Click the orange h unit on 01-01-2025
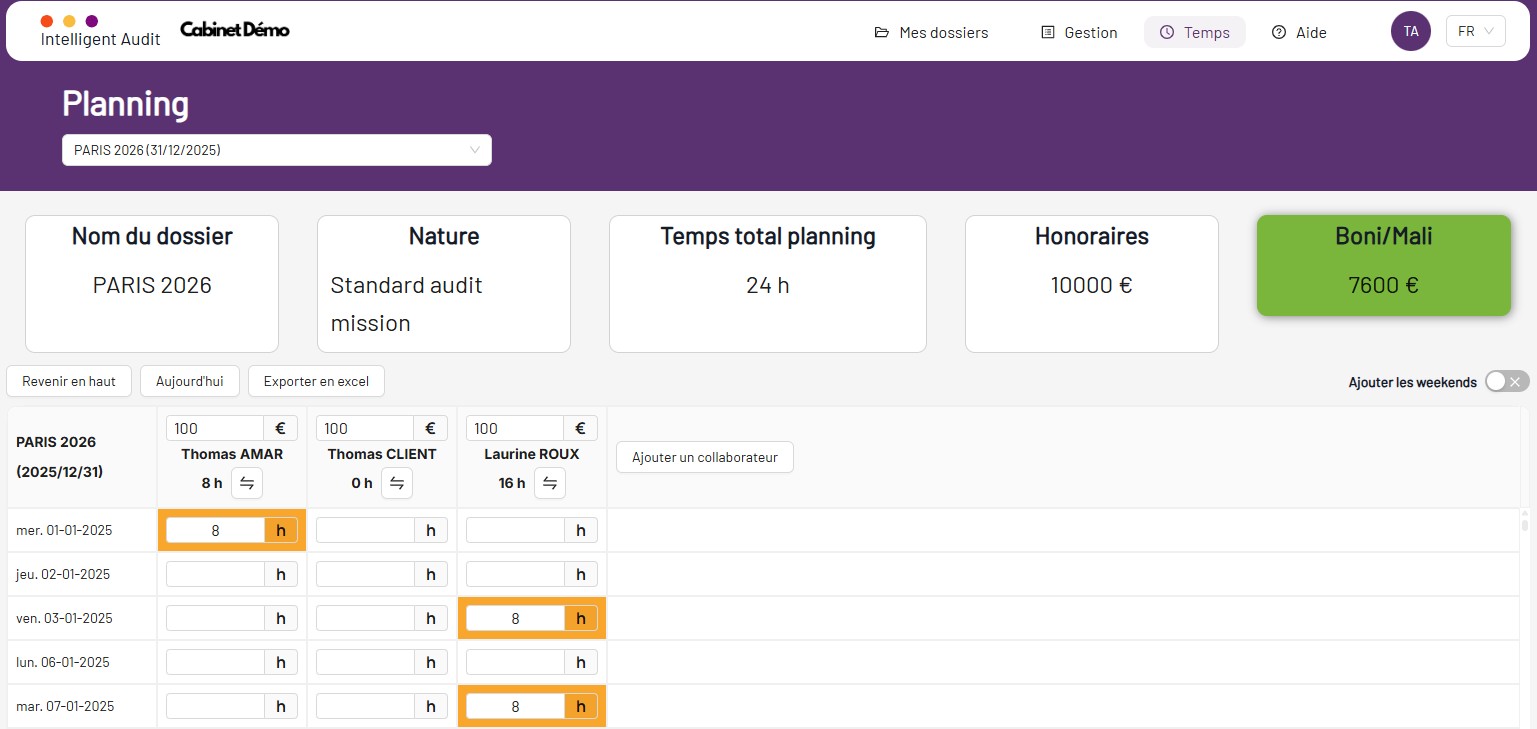 pyautogui.click(x=280, y=530)
